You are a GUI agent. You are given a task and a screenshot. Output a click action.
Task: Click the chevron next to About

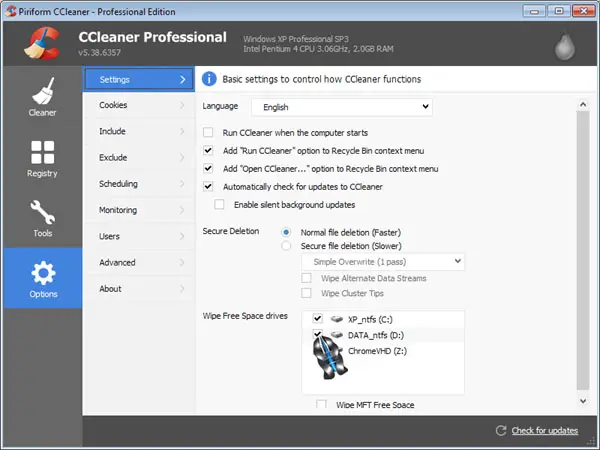pos(182,289)
